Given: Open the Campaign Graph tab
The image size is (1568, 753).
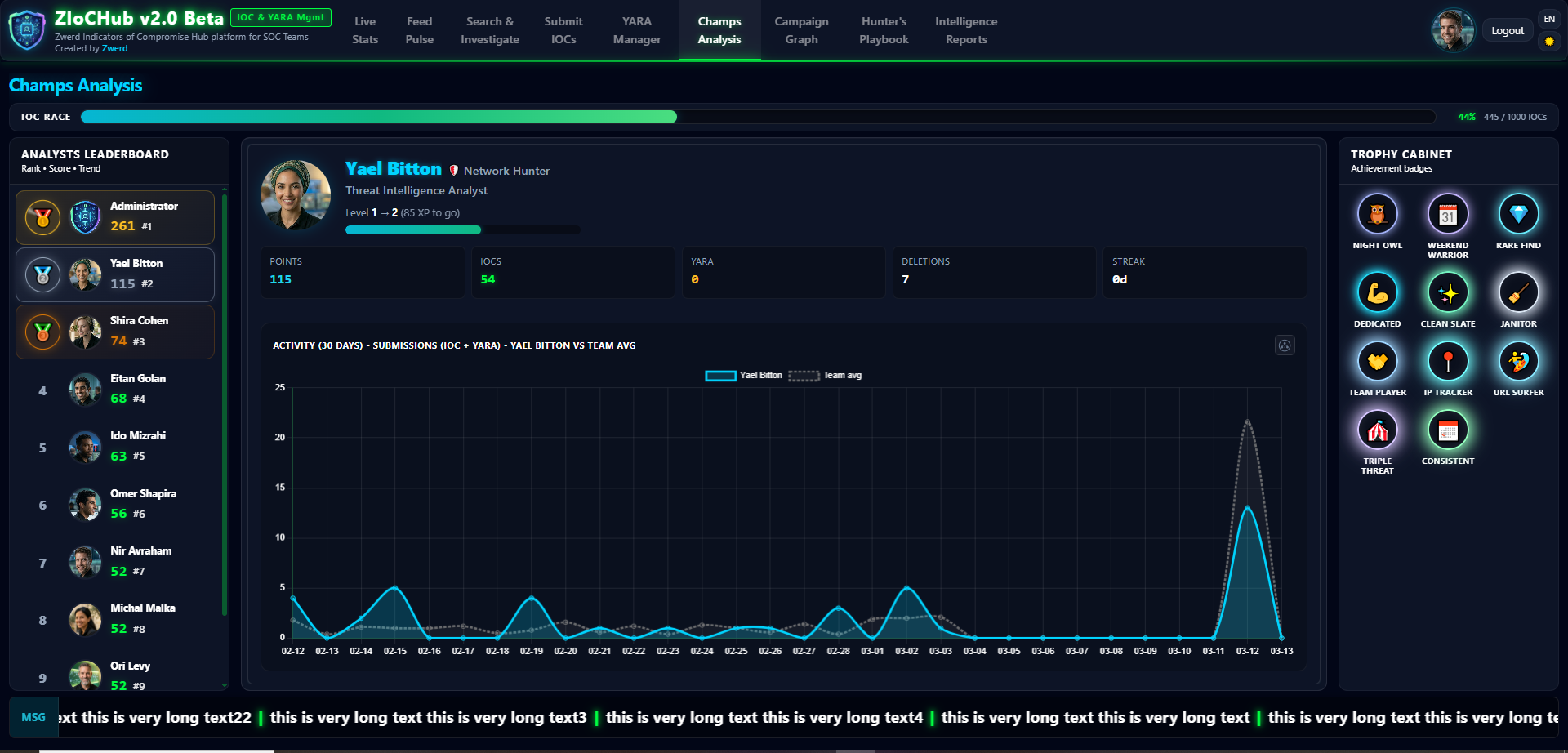Looking at the screenshot, I should click(x=801, y=30).
